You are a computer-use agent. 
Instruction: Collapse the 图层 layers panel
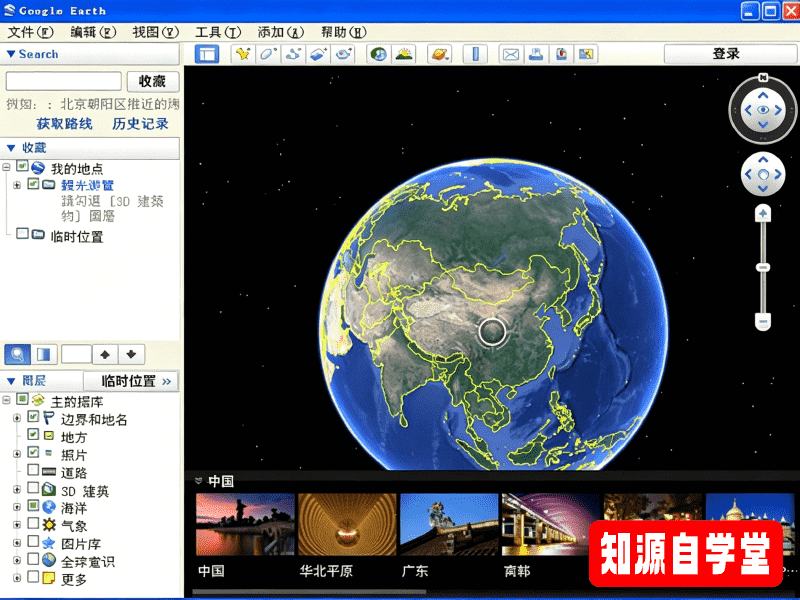[11, 381]
